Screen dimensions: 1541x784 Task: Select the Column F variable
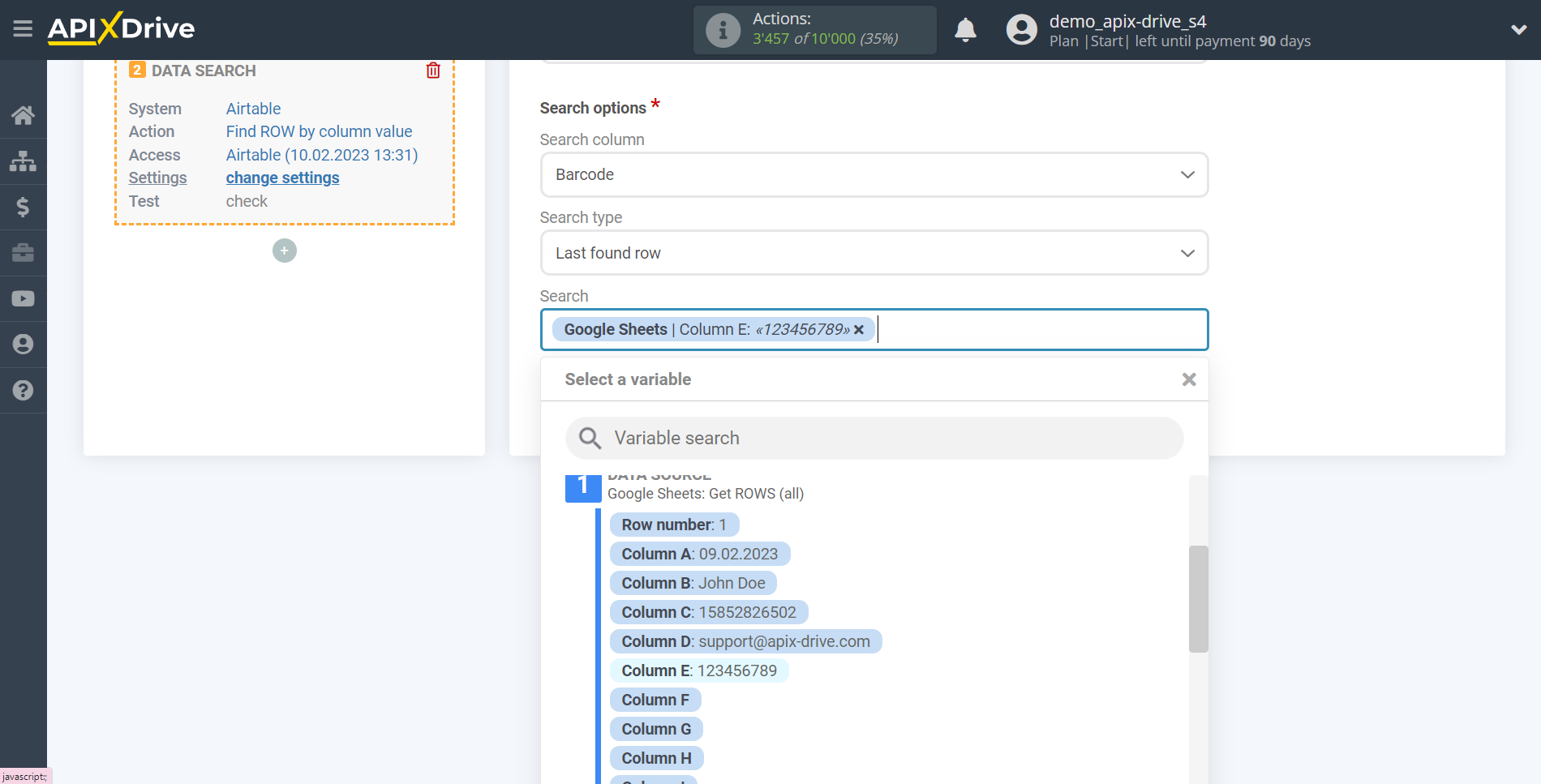[655, 700]
